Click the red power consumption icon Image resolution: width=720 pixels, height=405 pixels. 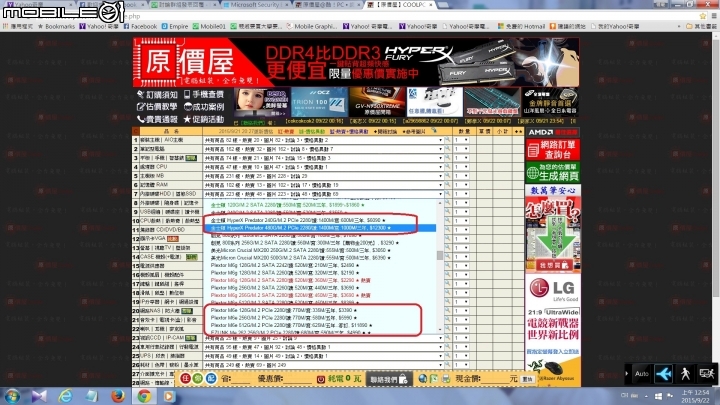pyautogui.click(x=321, y=379)
